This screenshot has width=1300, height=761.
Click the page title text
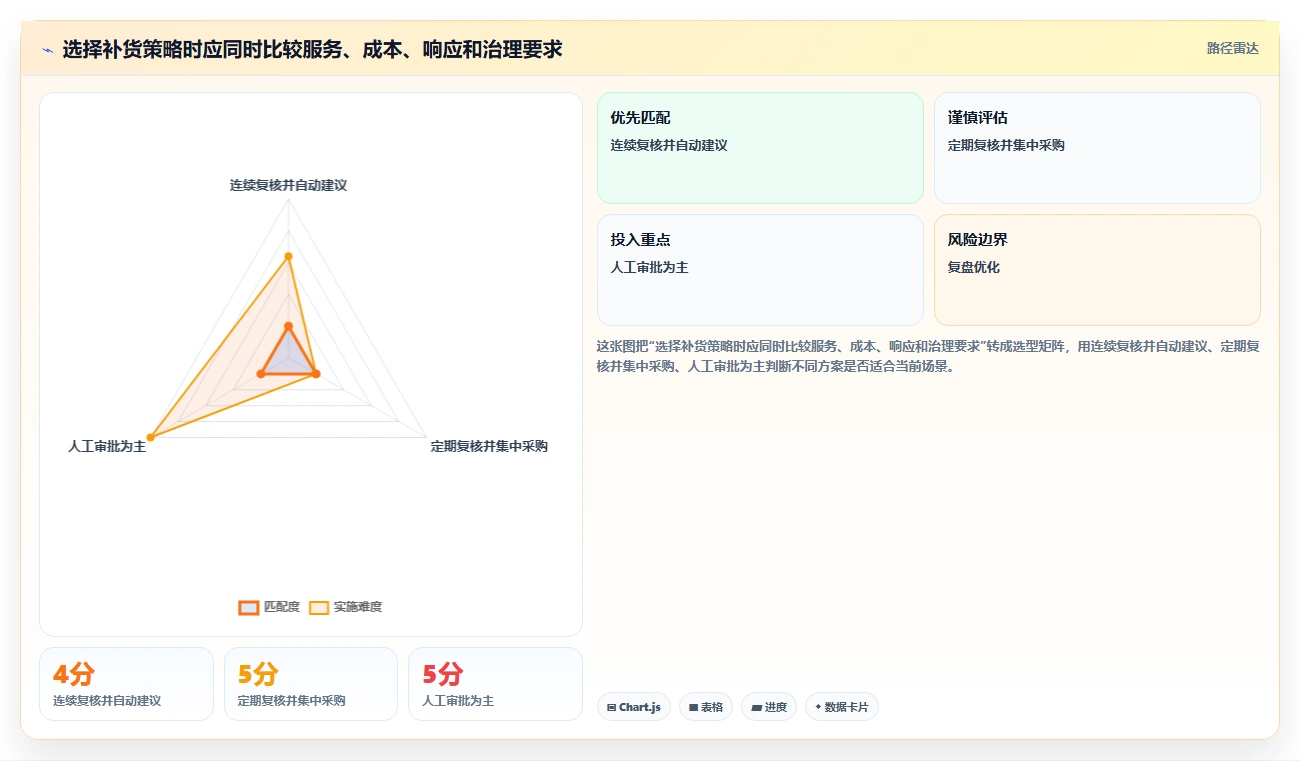click(312, 49)
